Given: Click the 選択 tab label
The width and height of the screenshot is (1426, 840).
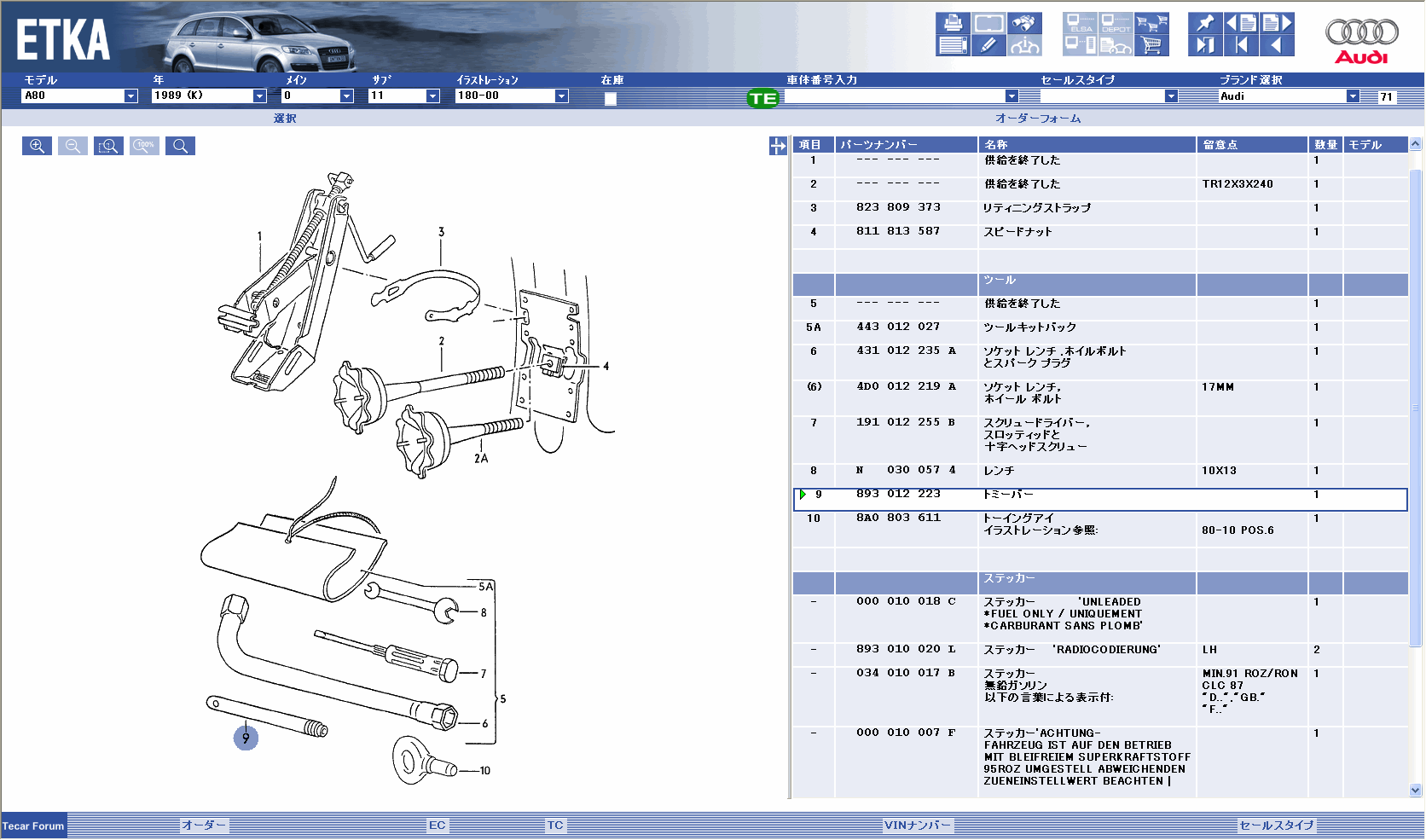Looking at the screenshot, I should point(285,119).
